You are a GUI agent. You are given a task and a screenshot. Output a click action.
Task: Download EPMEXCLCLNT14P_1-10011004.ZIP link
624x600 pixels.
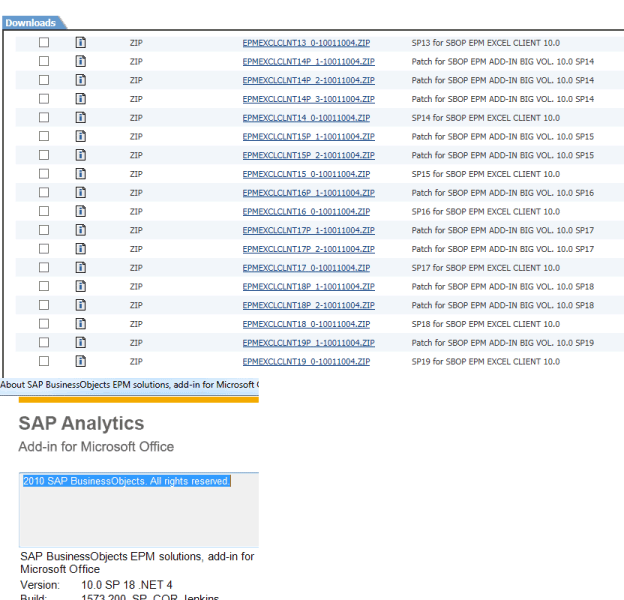[x=308, y=62]
